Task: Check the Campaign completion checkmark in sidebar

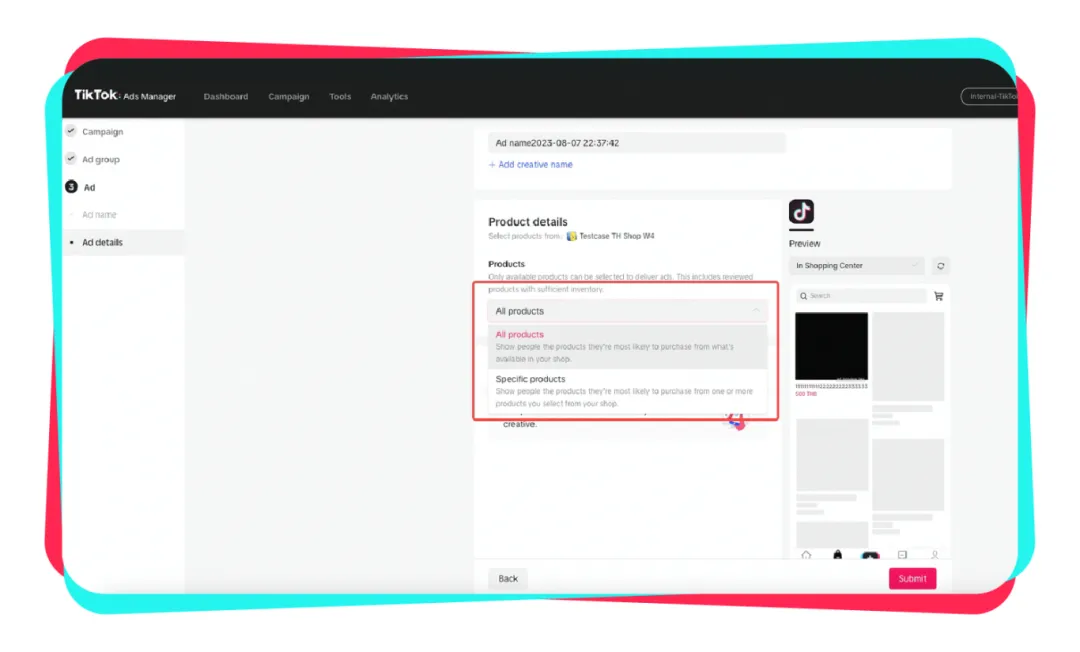Action: (70, 130)
